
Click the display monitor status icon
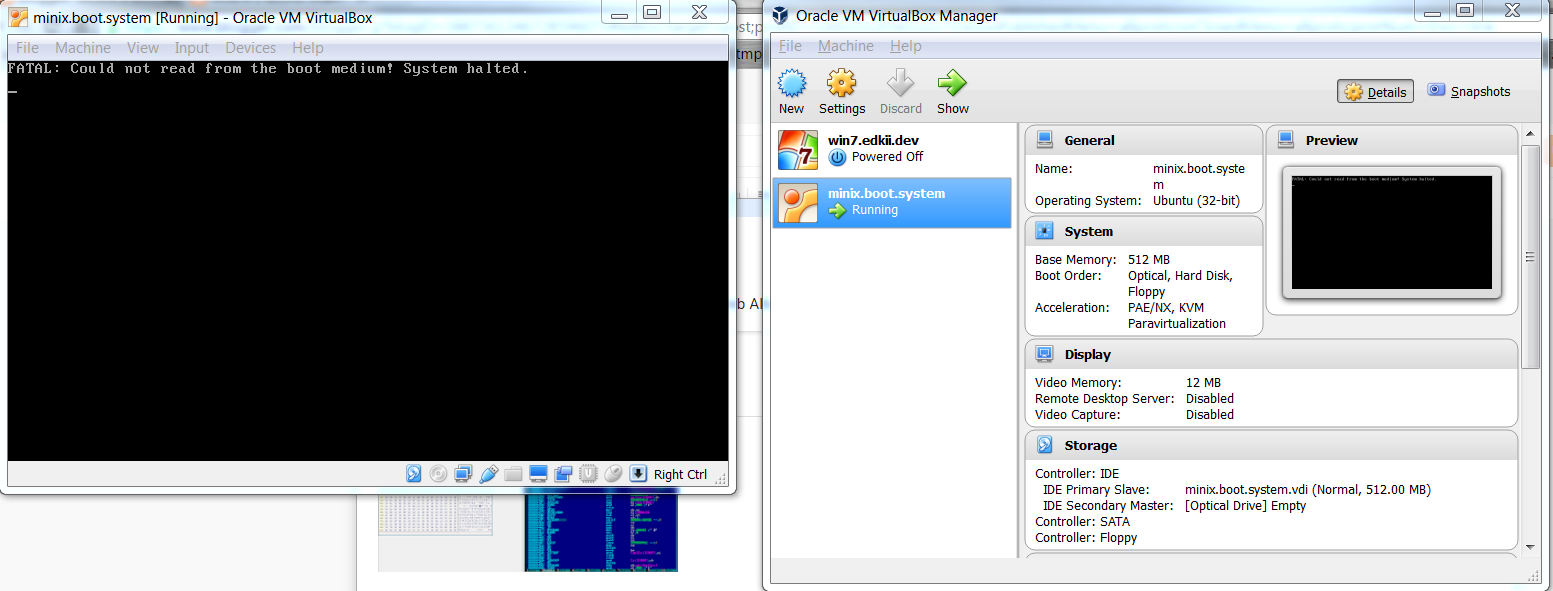(x=538, y=474)
